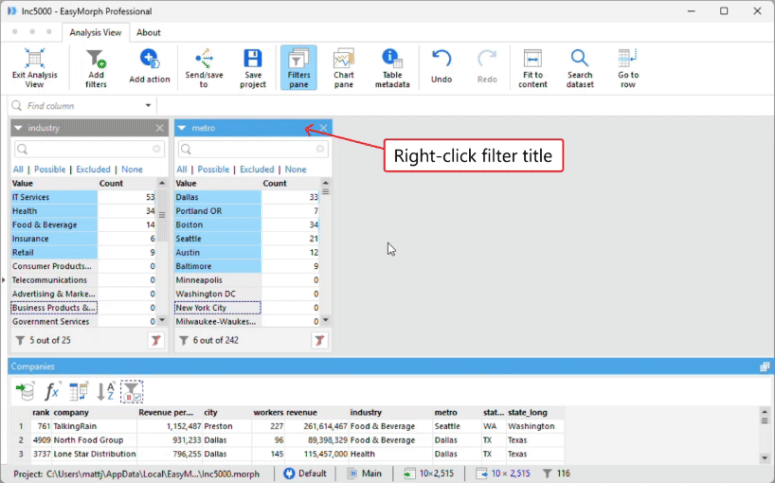
Task: Click the filter selection icon in Companies
Action: point(131,391)
